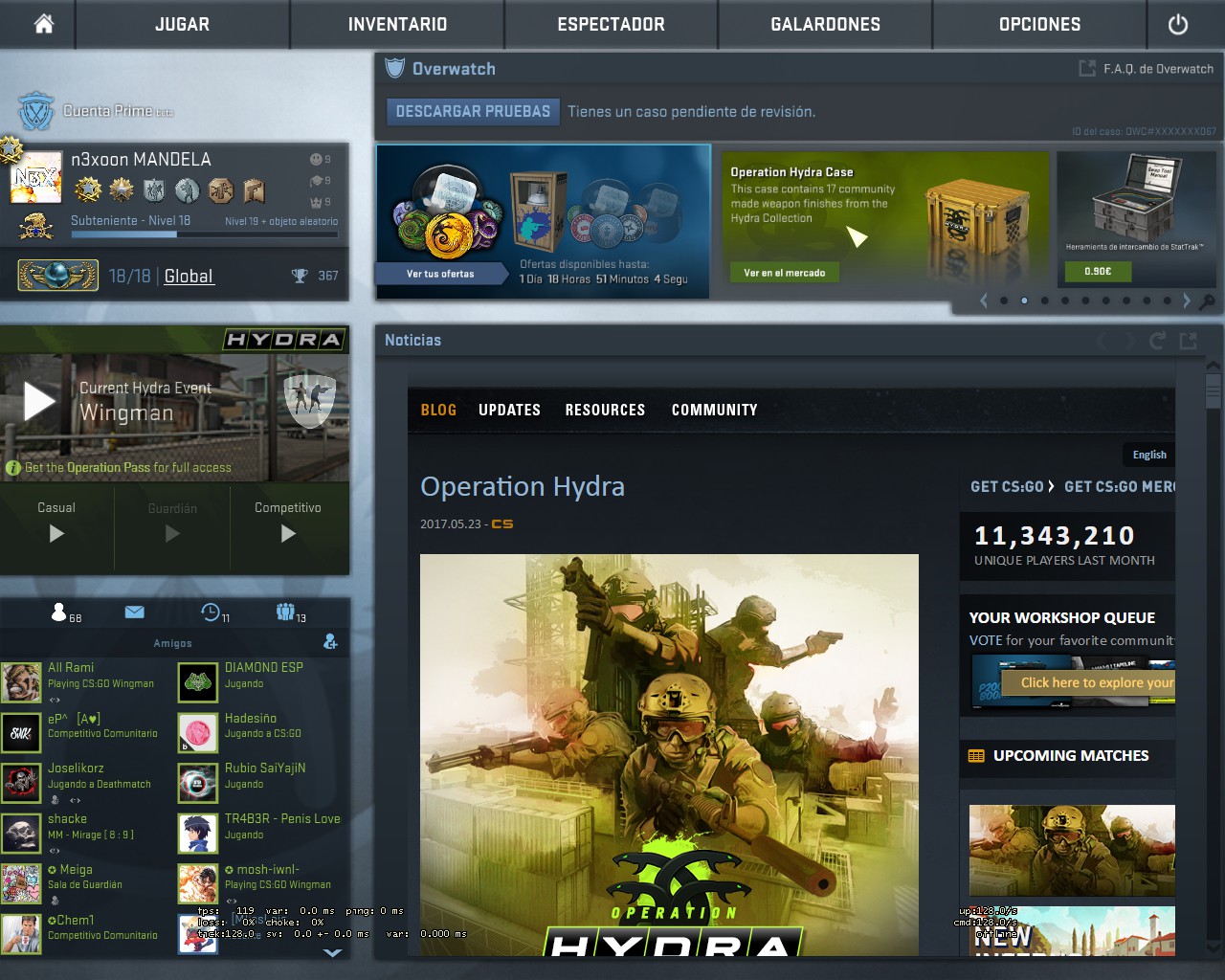Open the Cuenta Prime badge icon
This screenshot has width=1225, height=980.
click(x=36, y=111)
